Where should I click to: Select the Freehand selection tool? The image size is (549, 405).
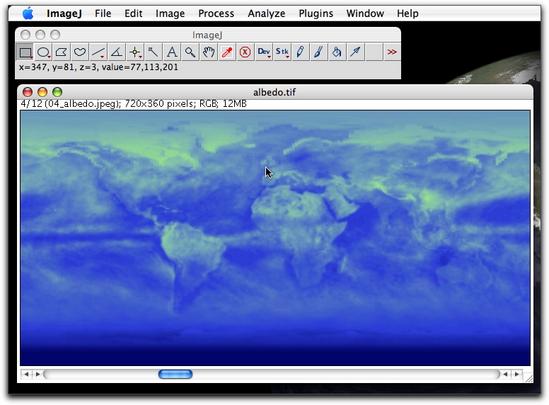click(80, 53)
